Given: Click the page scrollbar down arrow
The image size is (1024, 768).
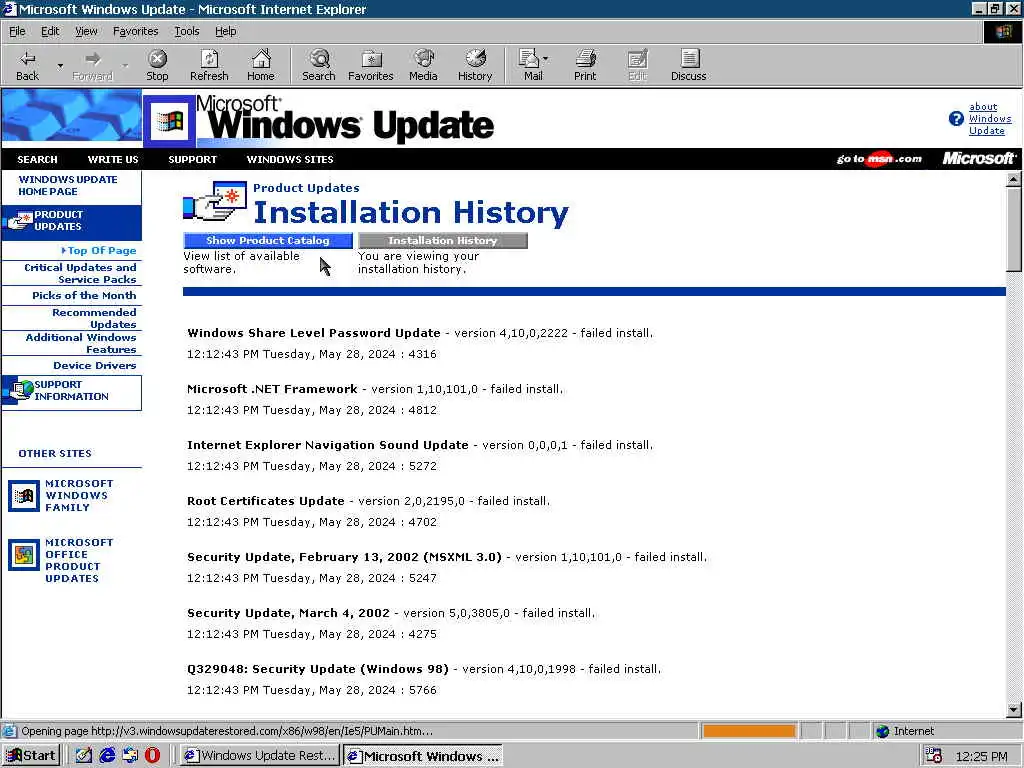Looking at the screenshot, I should 1014,710.
